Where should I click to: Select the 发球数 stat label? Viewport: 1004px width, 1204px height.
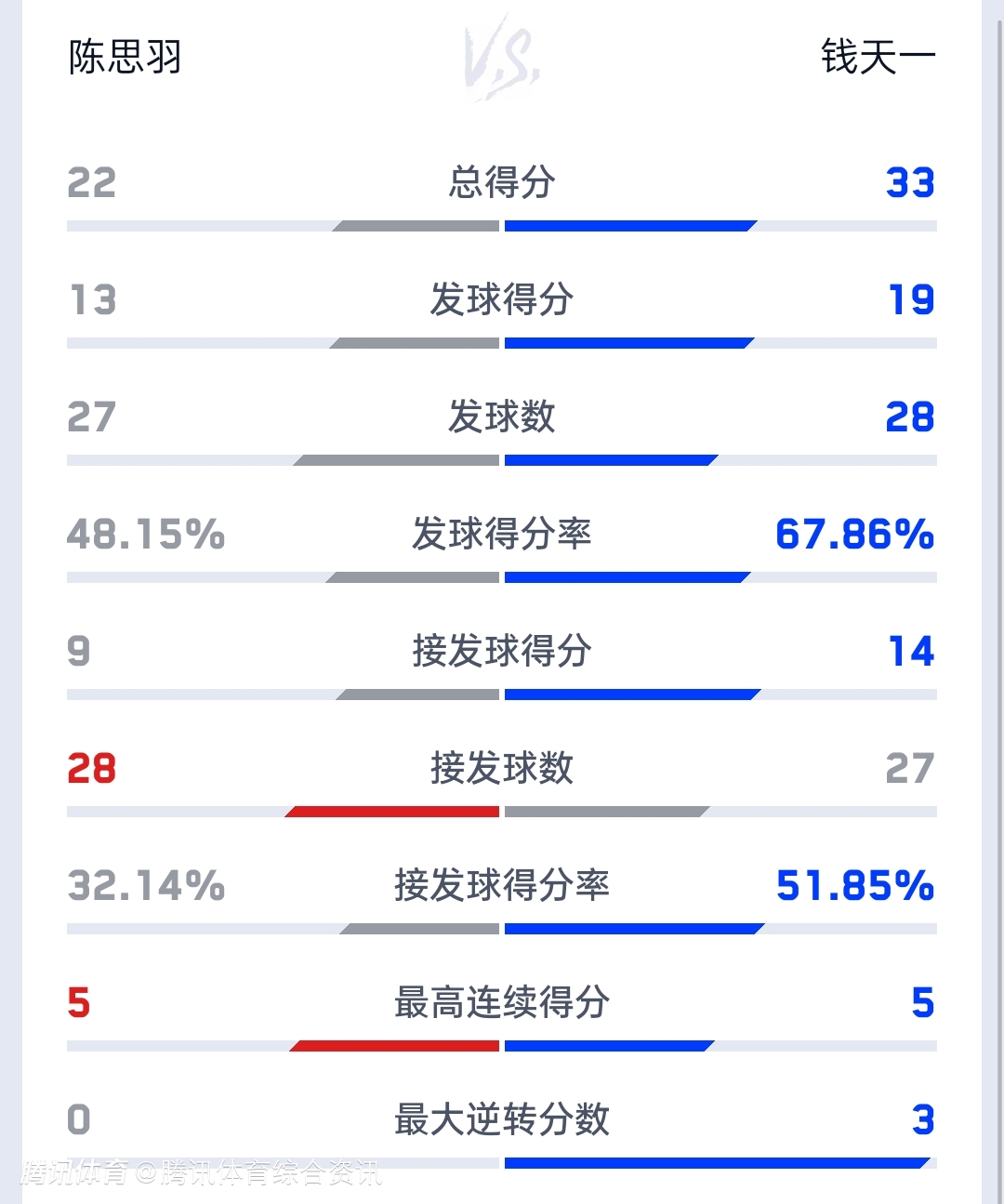click(x=502, y=417)
